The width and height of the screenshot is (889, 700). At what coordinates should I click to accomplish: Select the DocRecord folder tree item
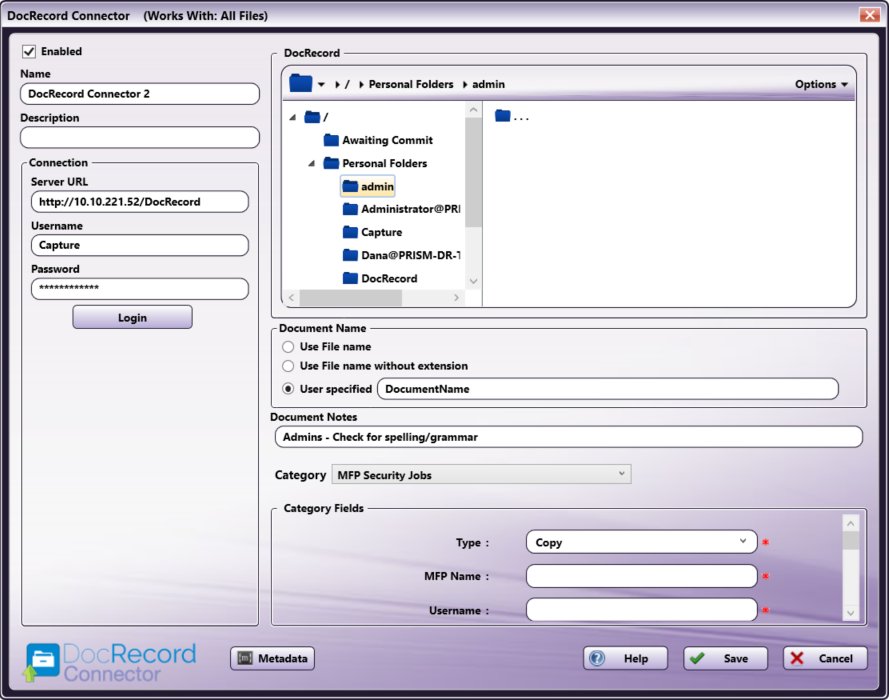tap(380, 278)
